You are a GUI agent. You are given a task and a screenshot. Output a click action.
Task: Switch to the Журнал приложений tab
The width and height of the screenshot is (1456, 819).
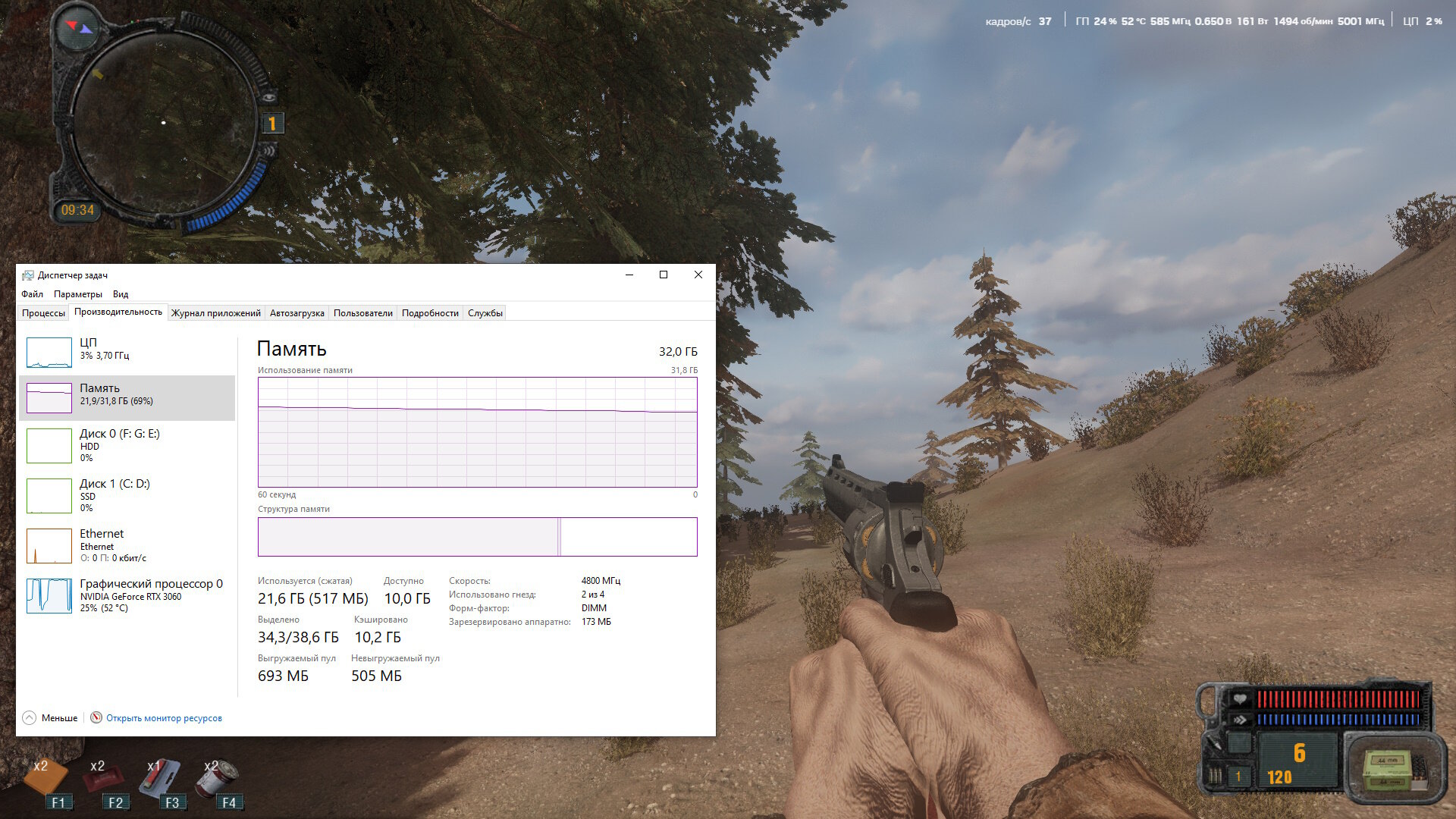215,313
